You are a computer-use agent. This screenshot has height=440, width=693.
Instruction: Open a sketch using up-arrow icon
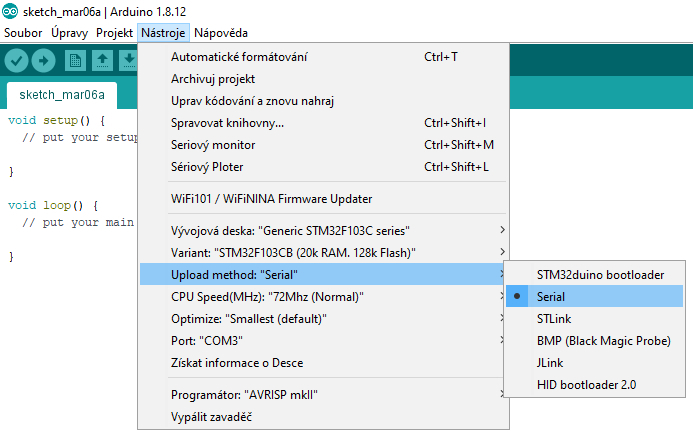click(x=103, y=61)
